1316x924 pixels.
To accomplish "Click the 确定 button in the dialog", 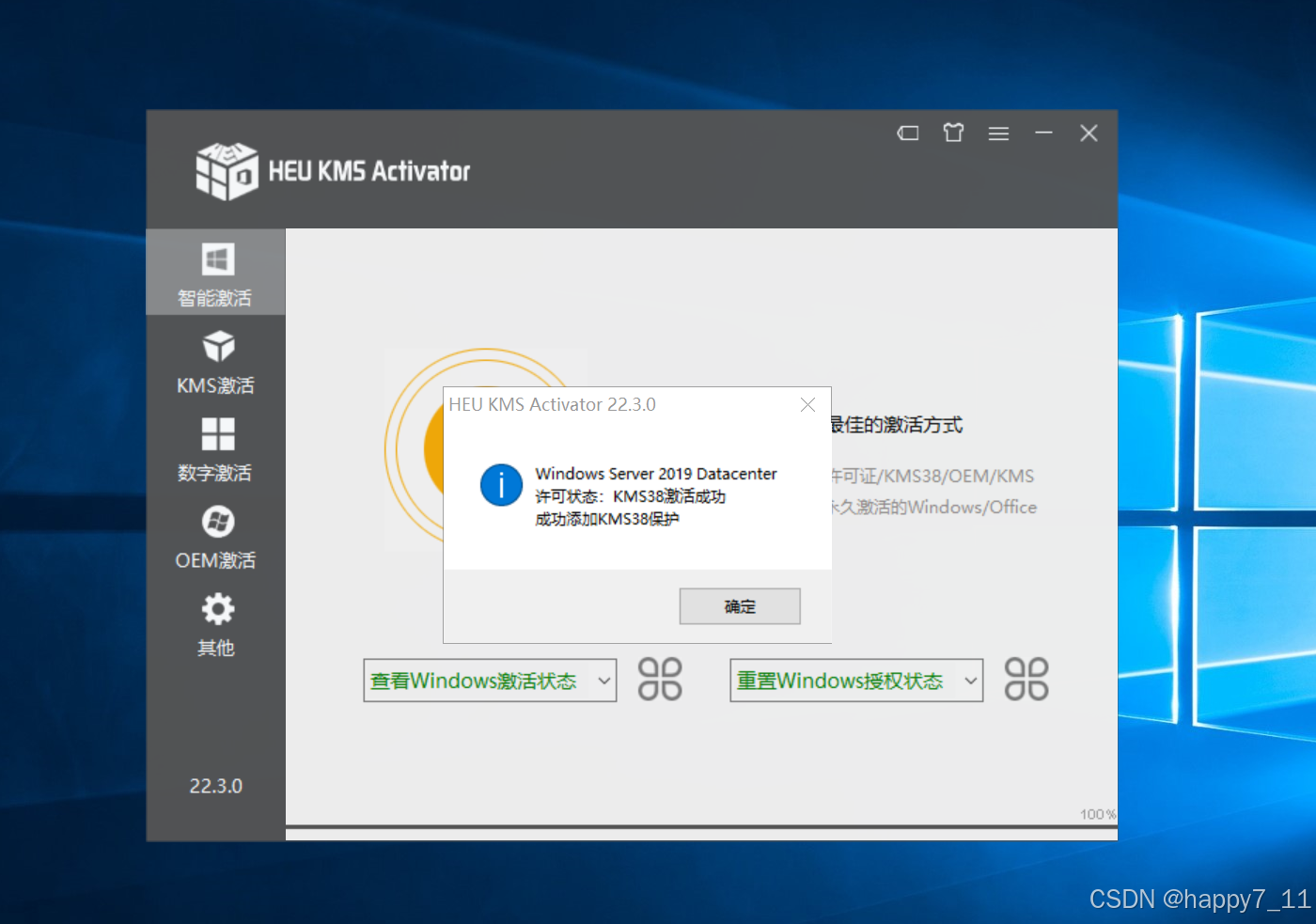I will point(740,606).
